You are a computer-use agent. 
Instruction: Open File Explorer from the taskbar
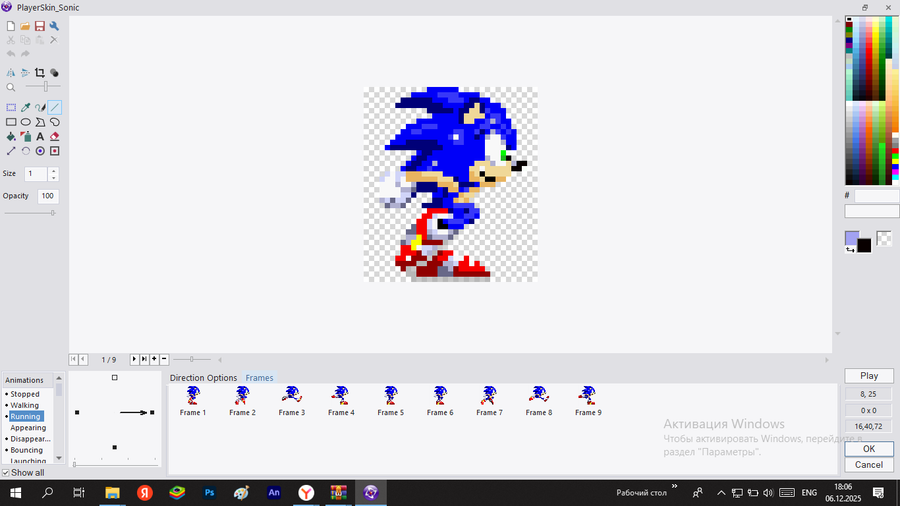(x=112, y=493)
